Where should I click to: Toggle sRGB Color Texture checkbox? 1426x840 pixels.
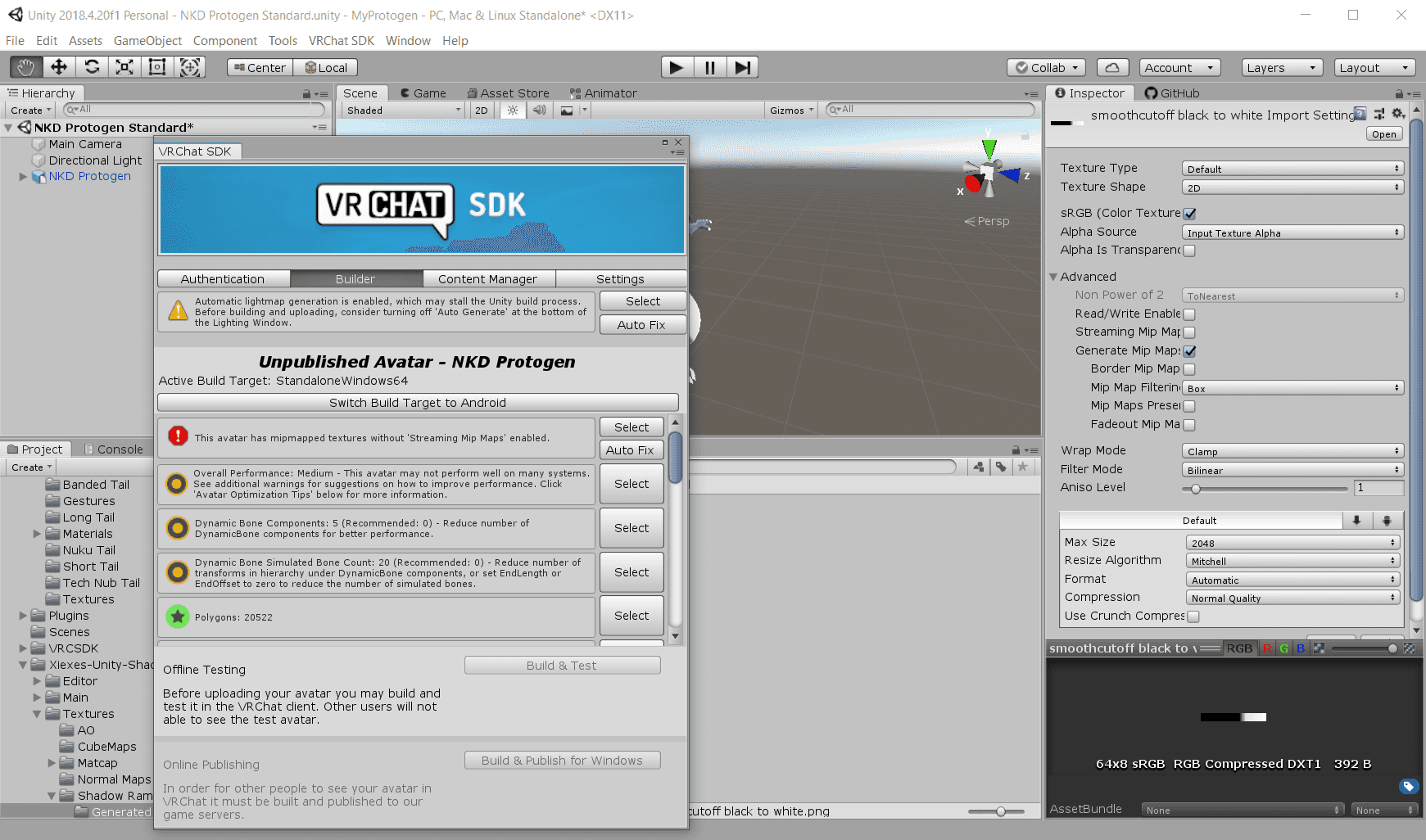(1189, 214)
